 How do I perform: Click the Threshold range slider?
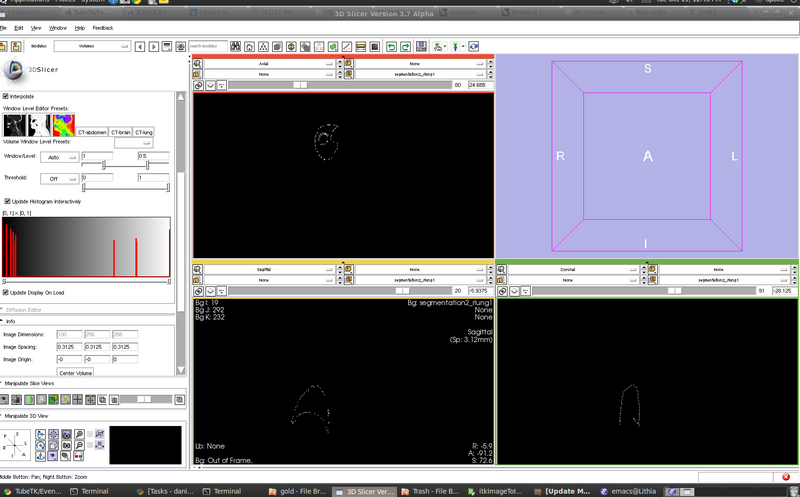(x=126, y=188)
